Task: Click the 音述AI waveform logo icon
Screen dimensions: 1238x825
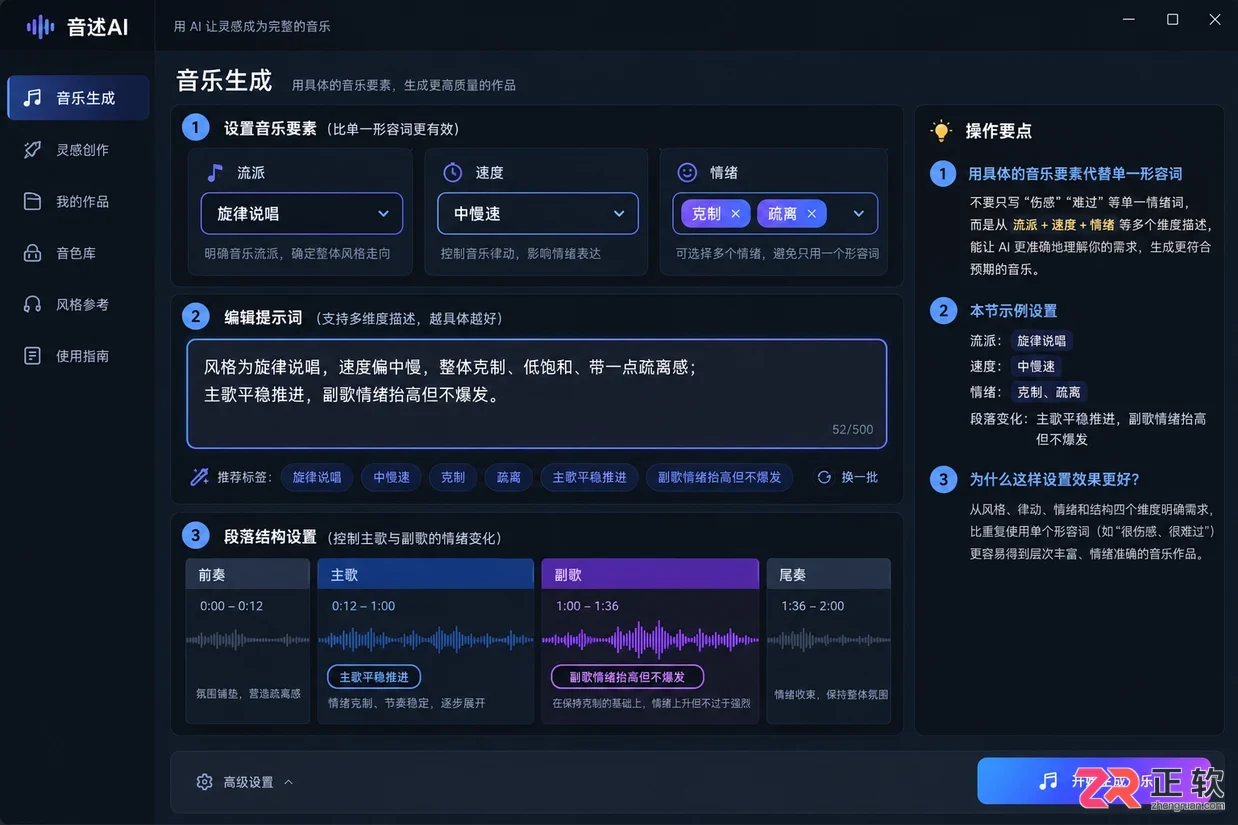Action: (40, 27)
